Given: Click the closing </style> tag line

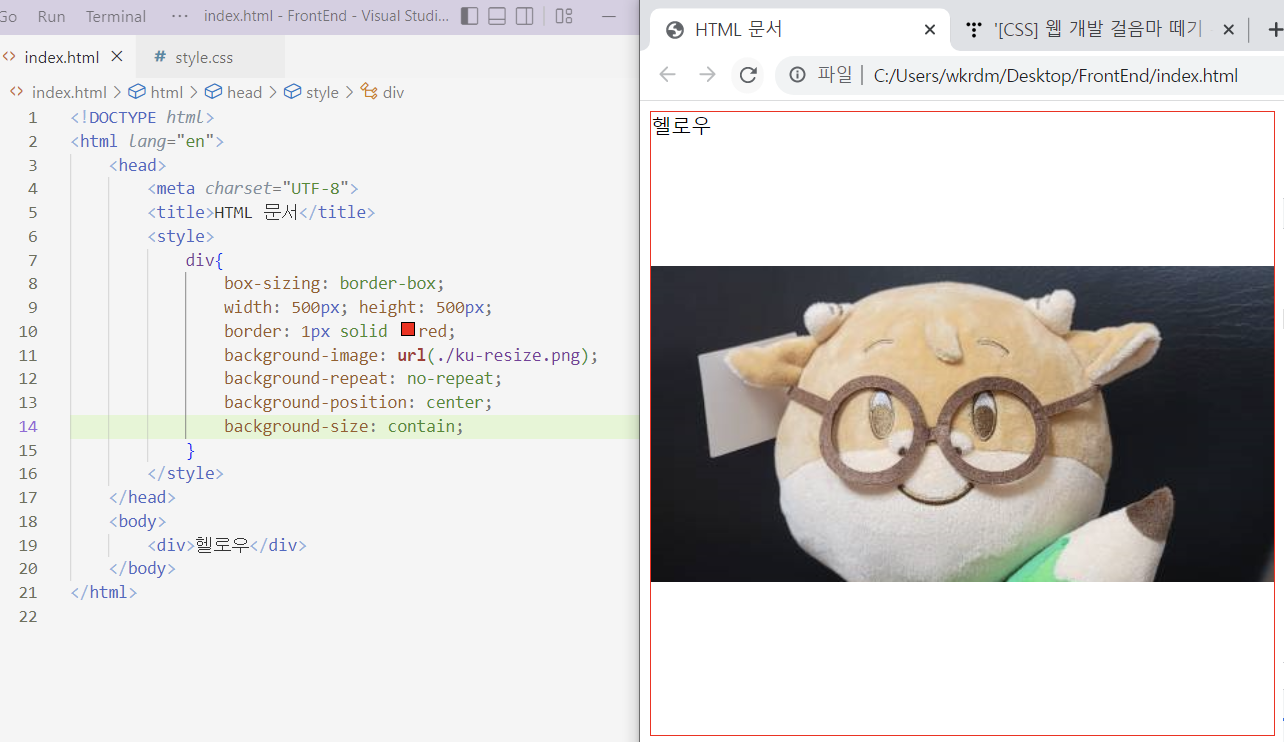Looking at the screenshot, I should tap(185, 473).
